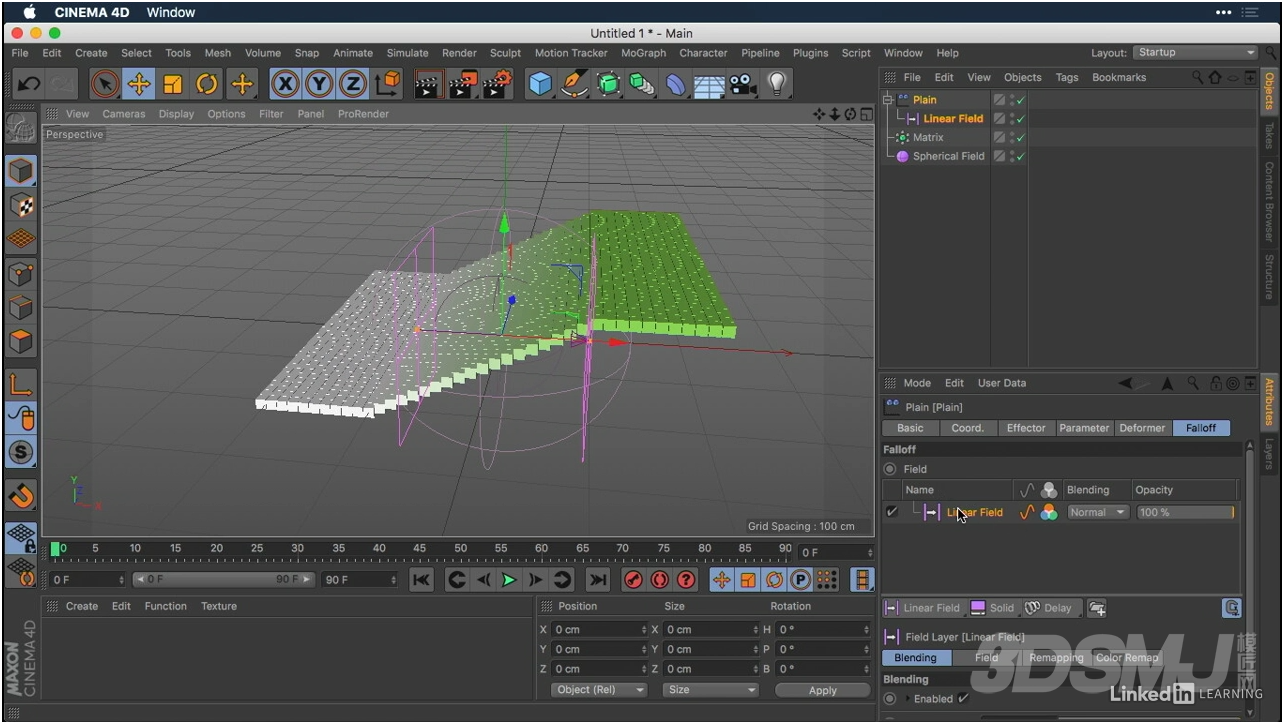The width and height of the screenshot is (1284, 724).
Task: Go to end of animation
Action: 598,580
